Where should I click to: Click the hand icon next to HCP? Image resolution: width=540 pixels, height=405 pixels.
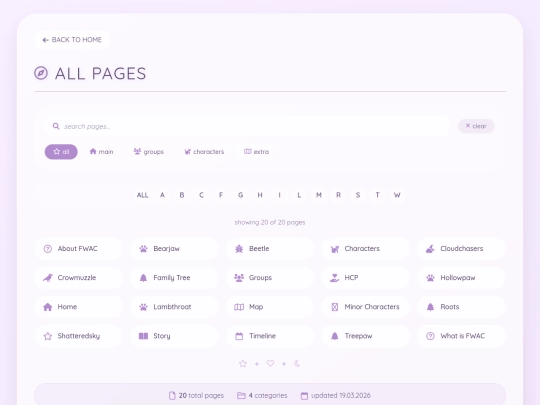[335, 278]
